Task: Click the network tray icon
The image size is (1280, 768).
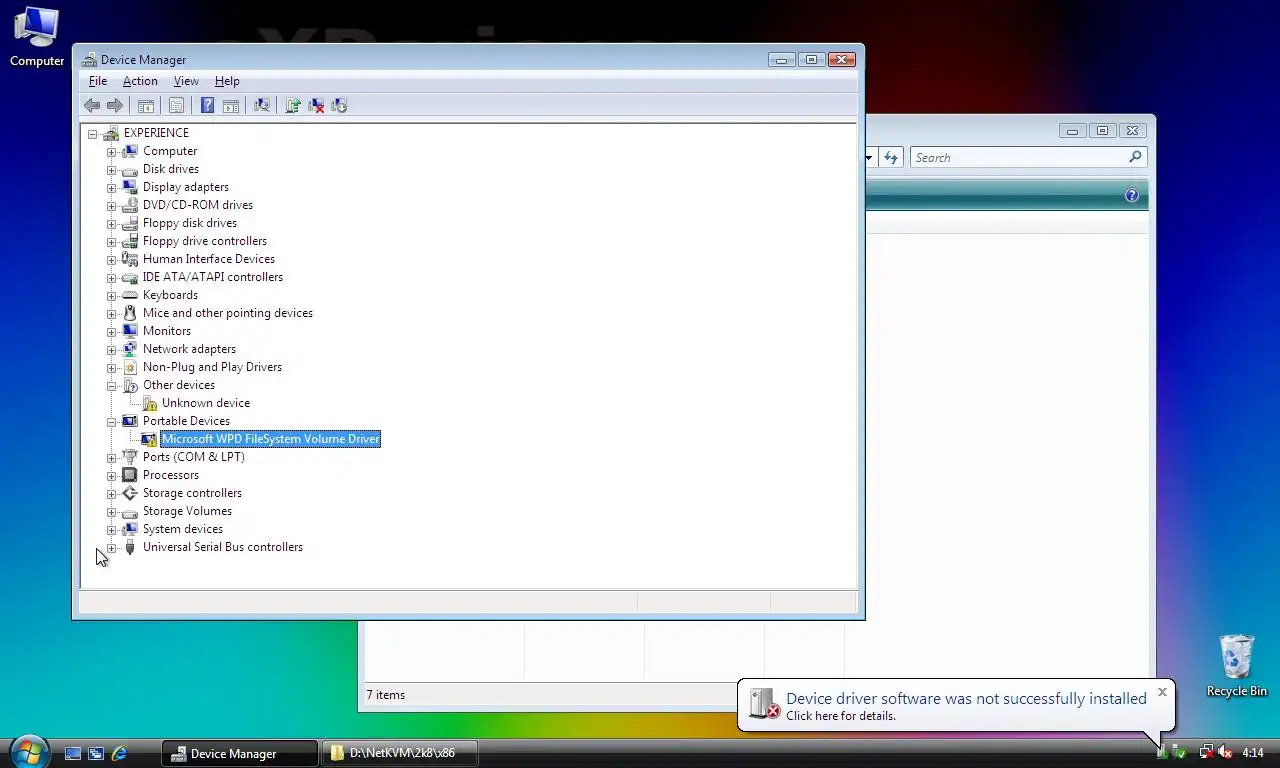Action: [x=1207, y=752]
